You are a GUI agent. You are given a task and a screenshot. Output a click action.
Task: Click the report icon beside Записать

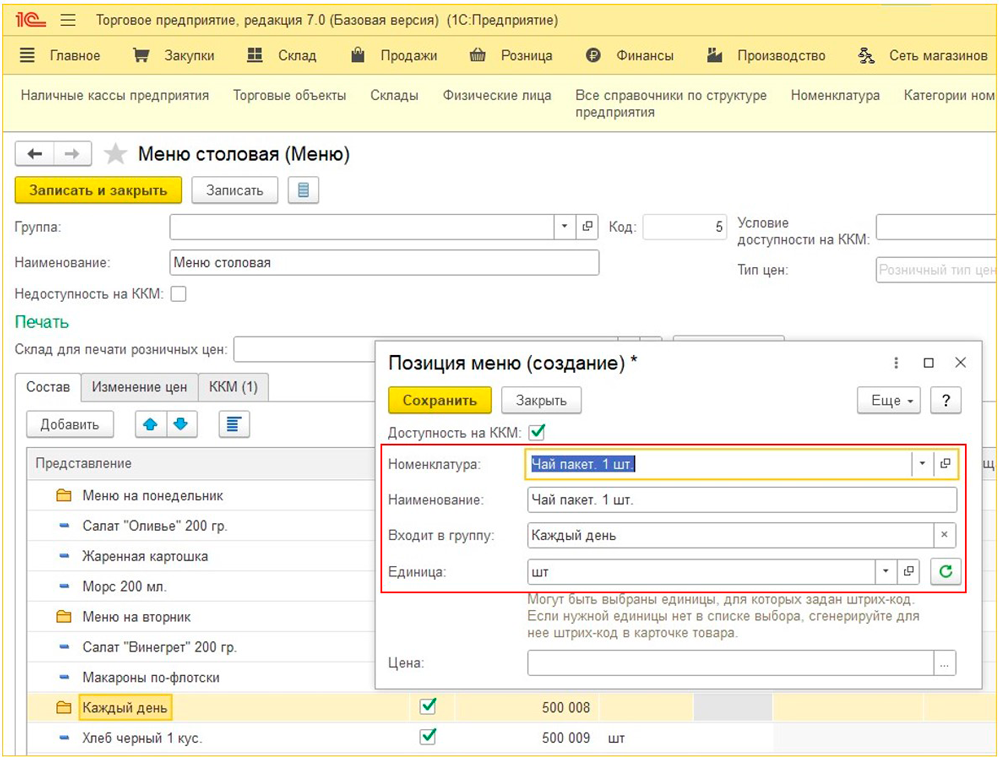(x=303, y=190)
